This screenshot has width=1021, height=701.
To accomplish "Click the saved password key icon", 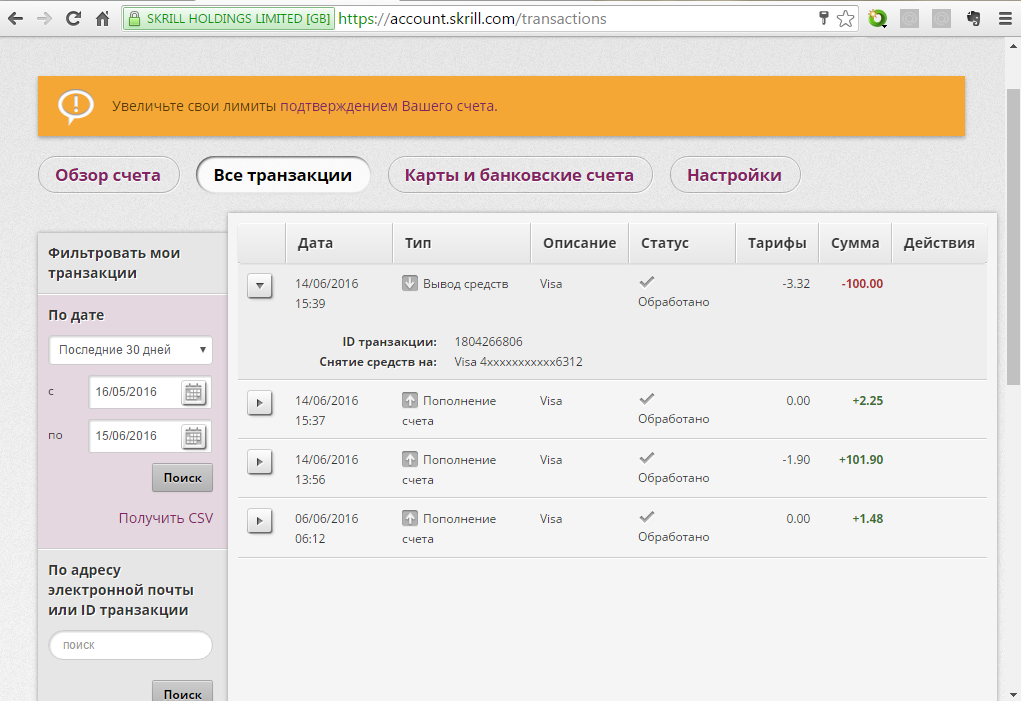I will (823, 18).
